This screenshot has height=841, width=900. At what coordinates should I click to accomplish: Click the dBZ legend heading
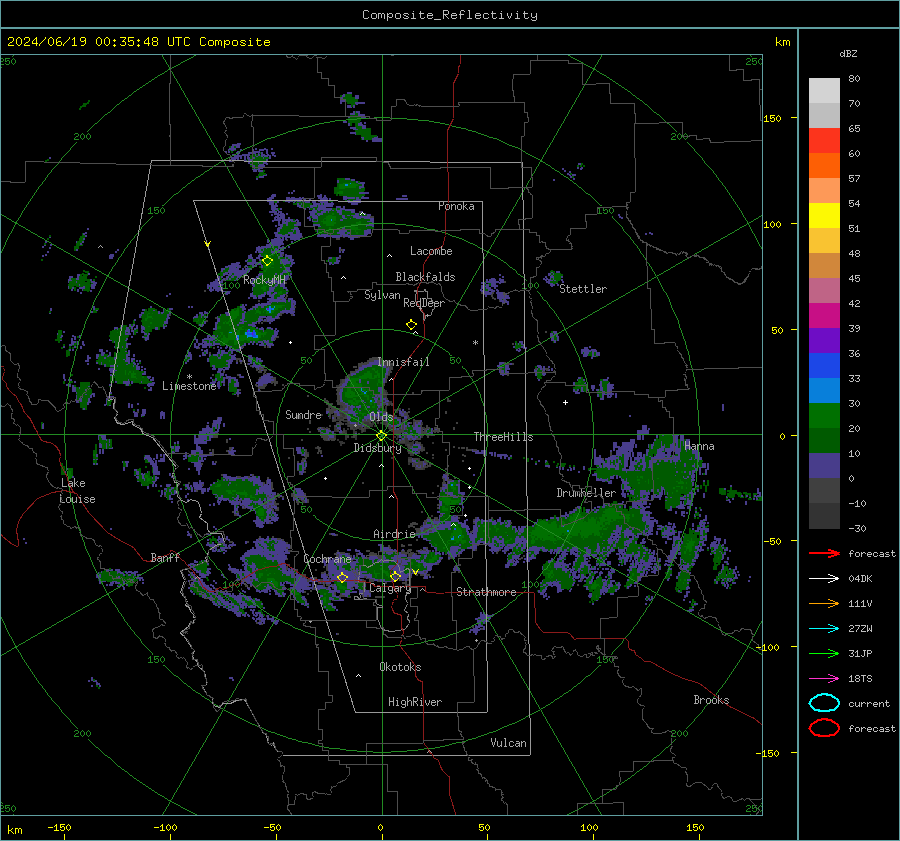point(848,53)
